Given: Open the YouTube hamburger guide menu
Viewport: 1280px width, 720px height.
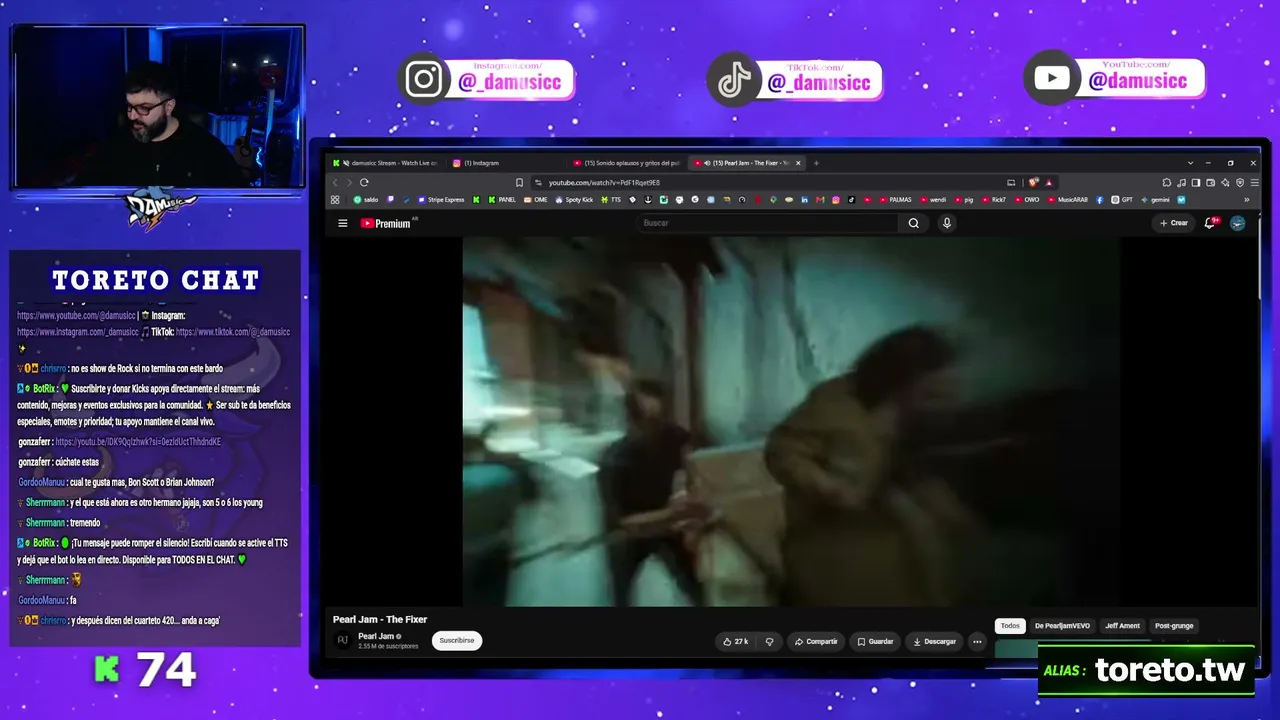Looking at the screenshot, I should click(342, 223).
